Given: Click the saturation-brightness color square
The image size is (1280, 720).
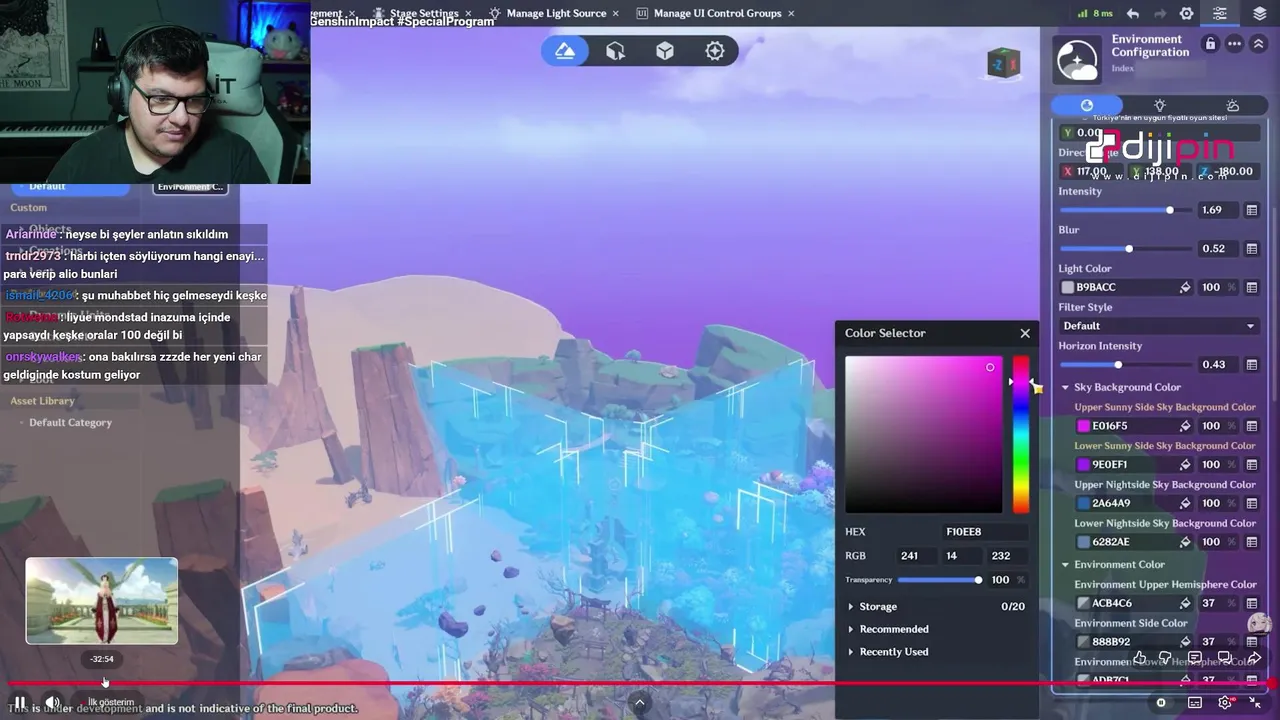Looking at the screenshot, I should click(x=923, y=434).
